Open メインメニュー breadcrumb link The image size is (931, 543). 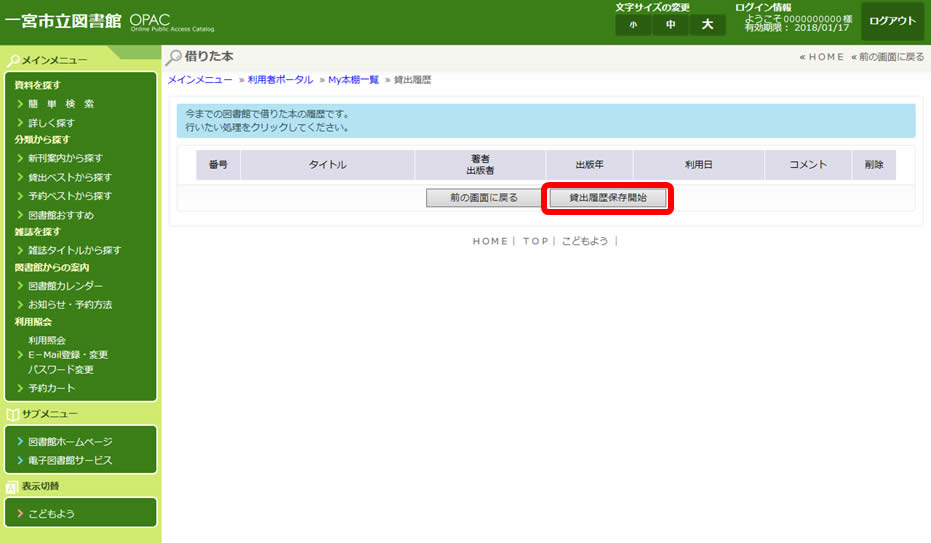[x=200, y=80]
